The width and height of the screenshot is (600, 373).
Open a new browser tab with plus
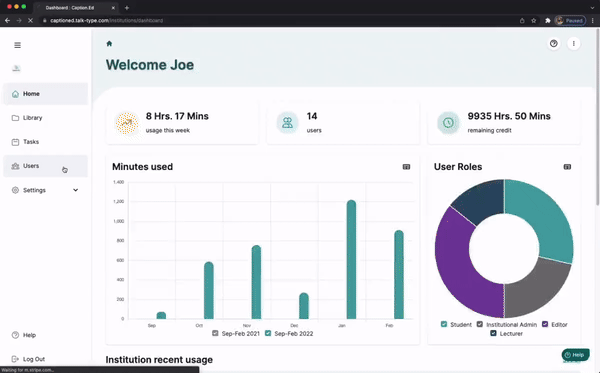(127, 8)
